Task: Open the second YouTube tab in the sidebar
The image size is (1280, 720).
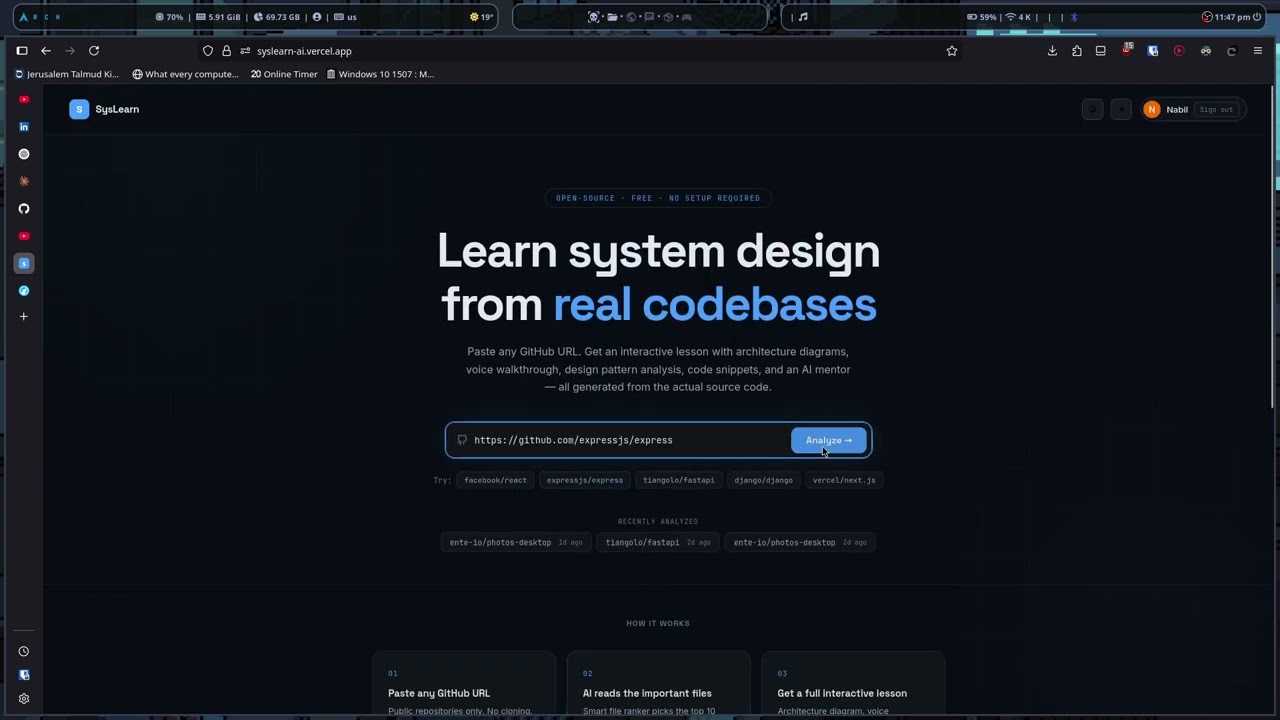Action: (x=24, y=236)
